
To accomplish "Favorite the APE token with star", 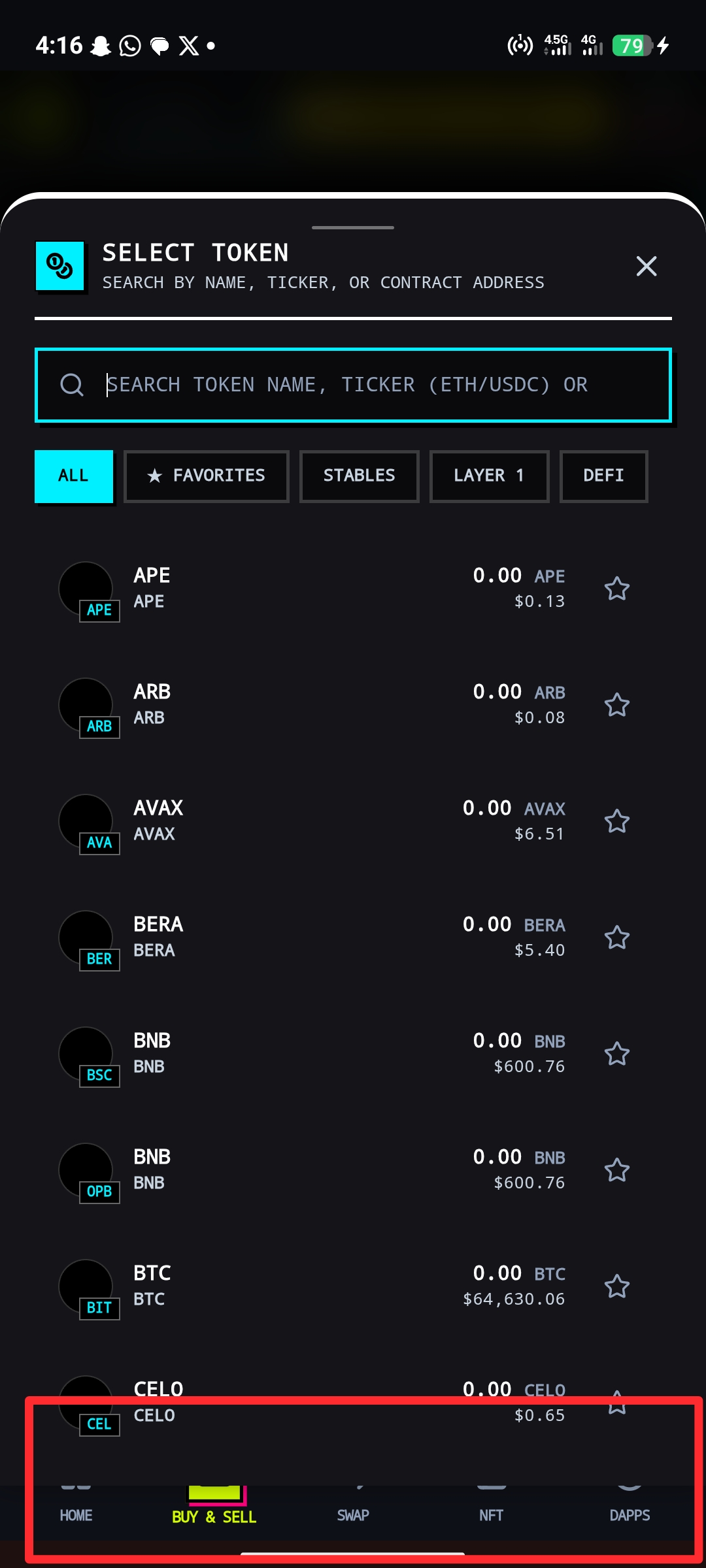I will 616,589.
